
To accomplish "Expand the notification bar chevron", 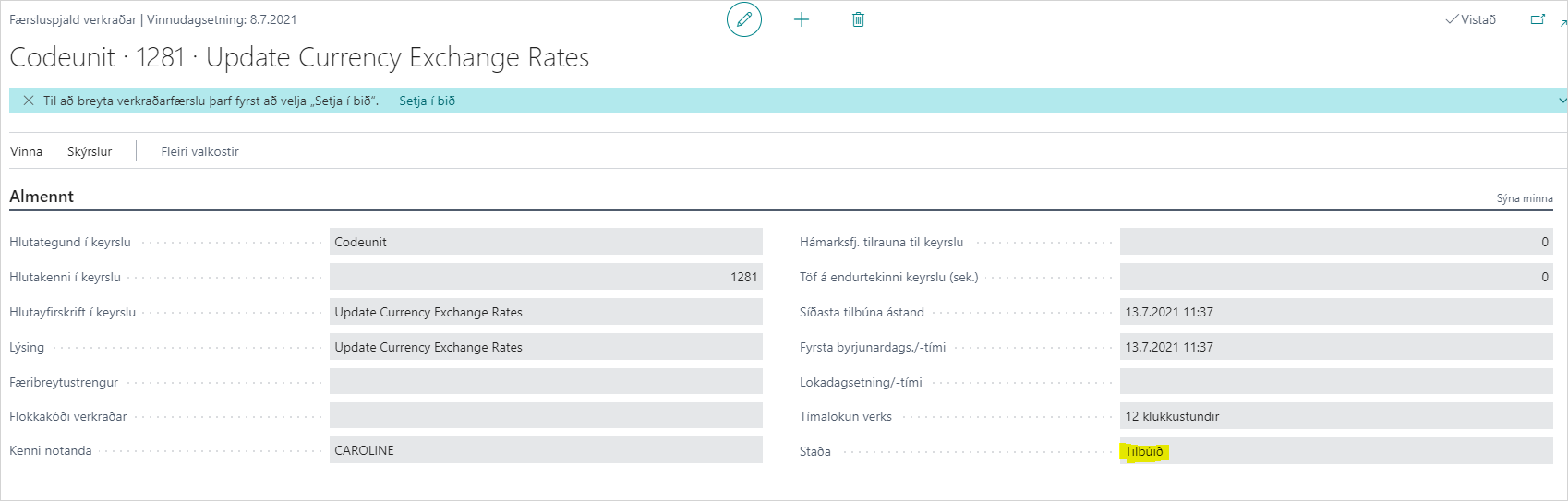I will coord(1562,101).
